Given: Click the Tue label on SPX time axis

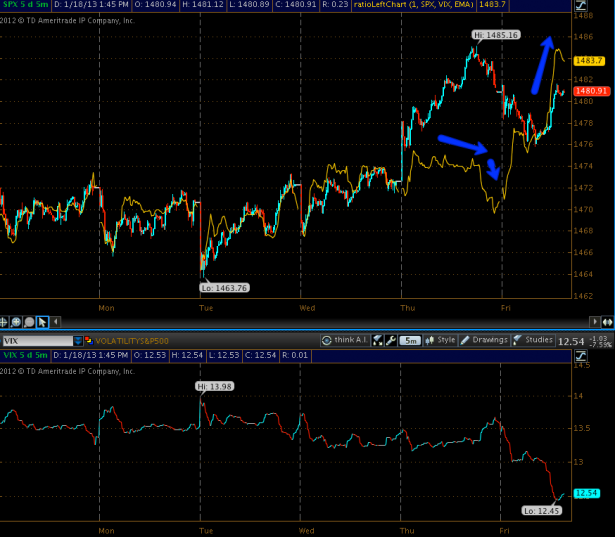Looking at the screenshot, I should tap(206, 308).
